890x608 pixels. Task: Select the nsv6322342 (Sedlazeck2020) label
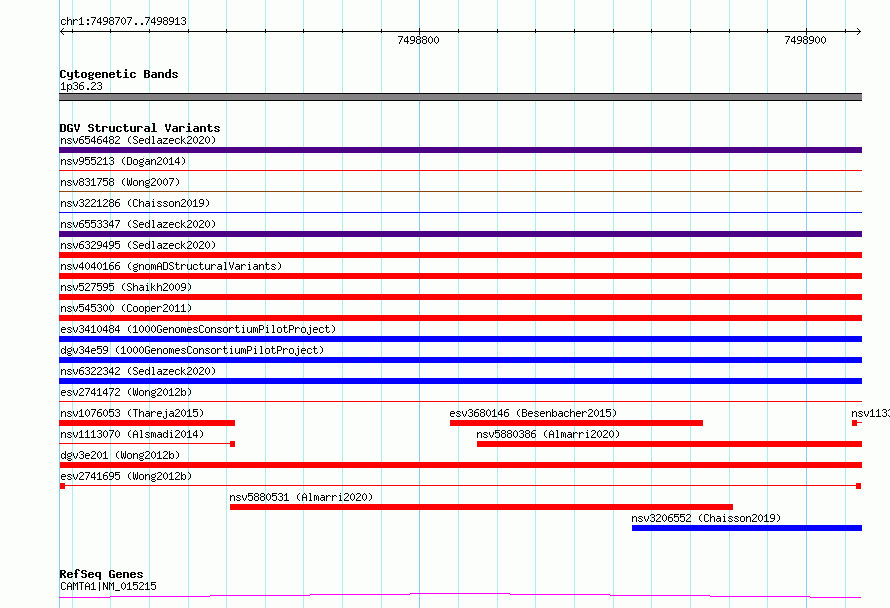pyautogui.click(x=138, y=371)
